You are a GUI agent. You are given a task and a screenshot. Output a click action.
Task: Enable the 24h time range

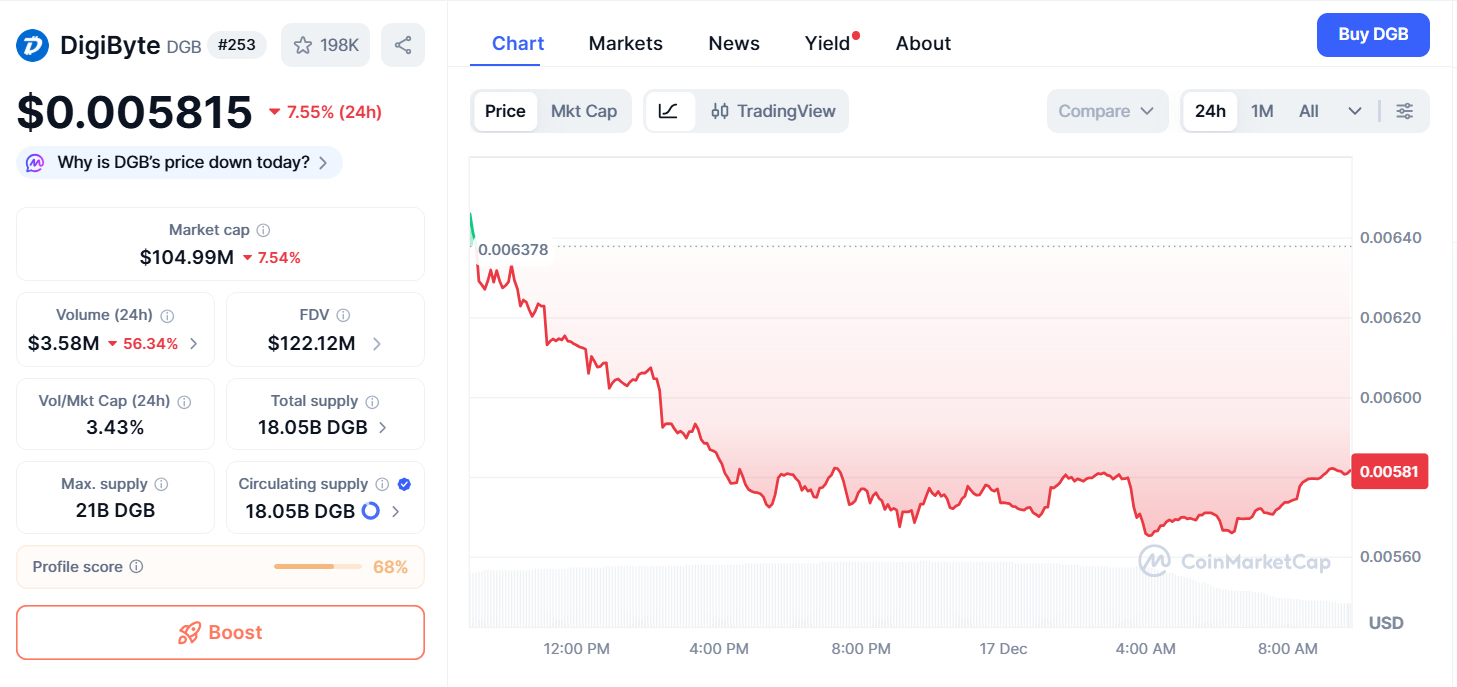(x=1210, y=111)
